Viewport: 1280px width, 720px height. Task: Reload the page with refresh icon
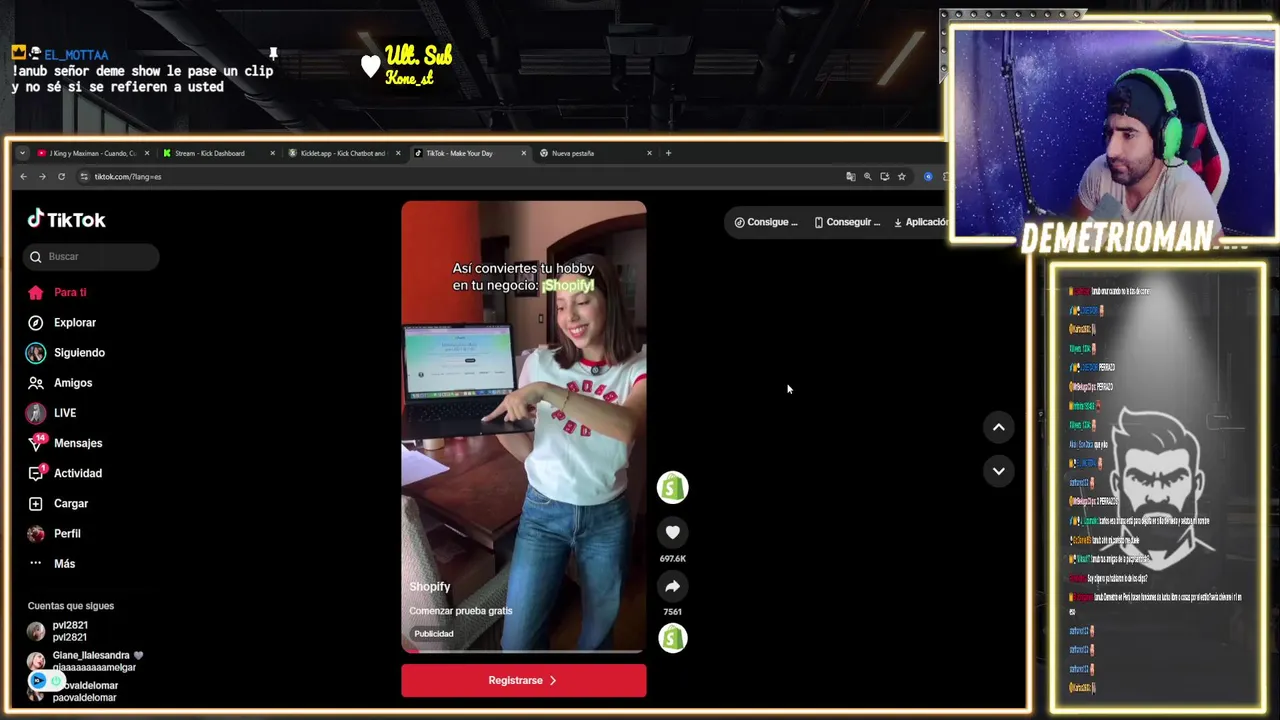pyautogui.click(x=61, y=177)
